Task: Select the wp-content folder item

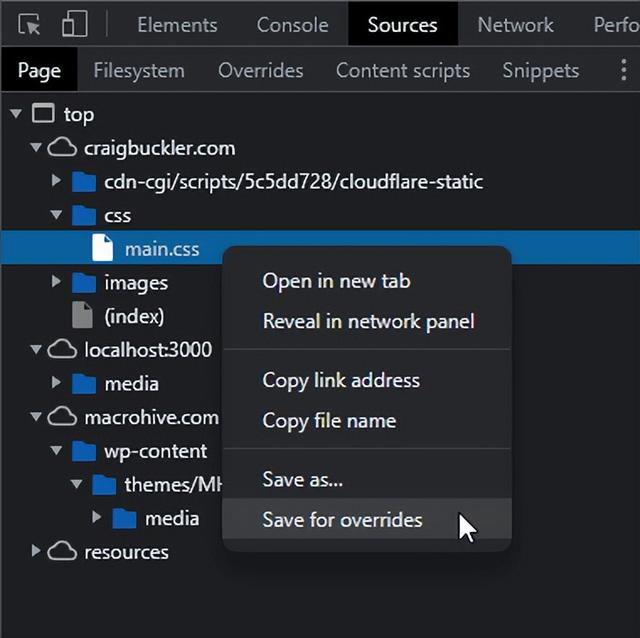Action: click(156, 451)
